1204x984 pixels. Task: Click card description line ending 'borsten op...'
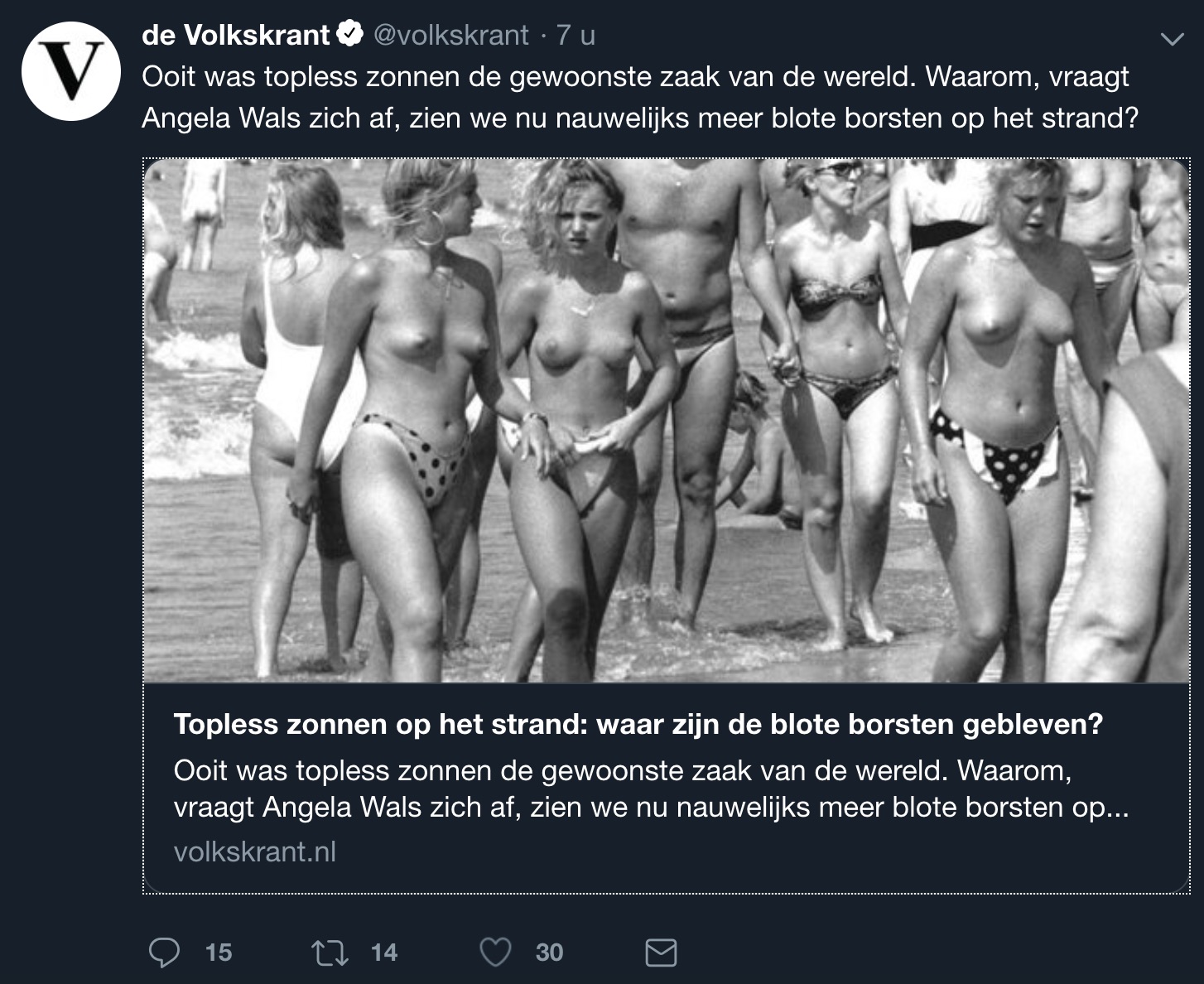(652, 807)
